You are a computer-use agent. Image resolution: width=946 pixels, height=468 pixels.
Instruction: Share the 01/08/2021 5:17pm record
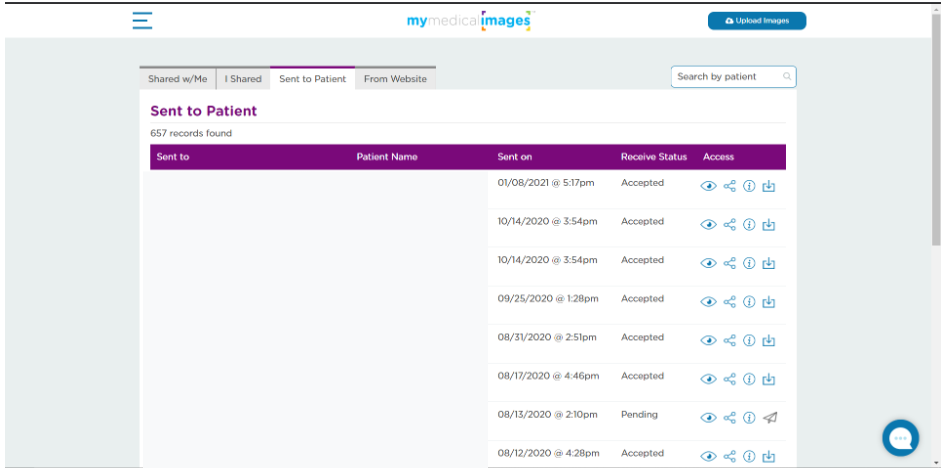click(x=729, y=186)
